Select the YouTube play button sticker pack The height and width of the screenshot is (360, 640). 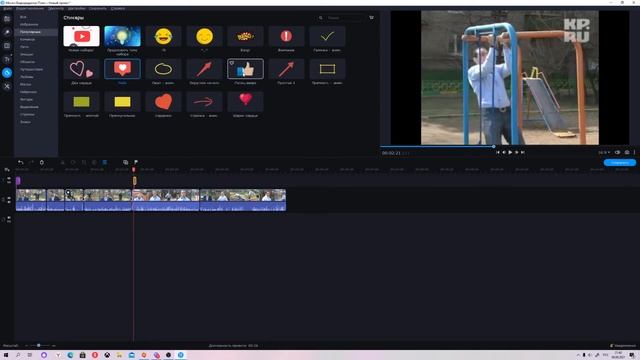(x=81, y=36)
